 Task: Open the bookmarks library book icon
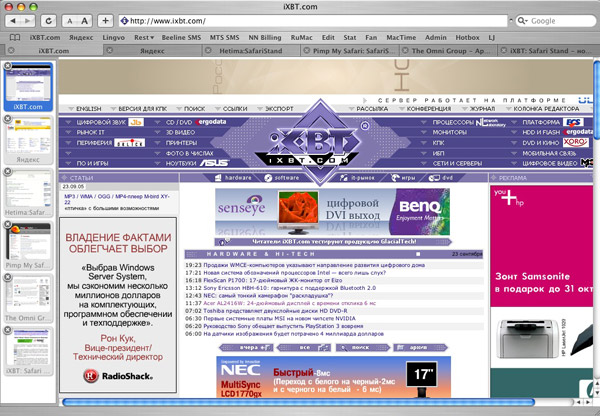15,38
